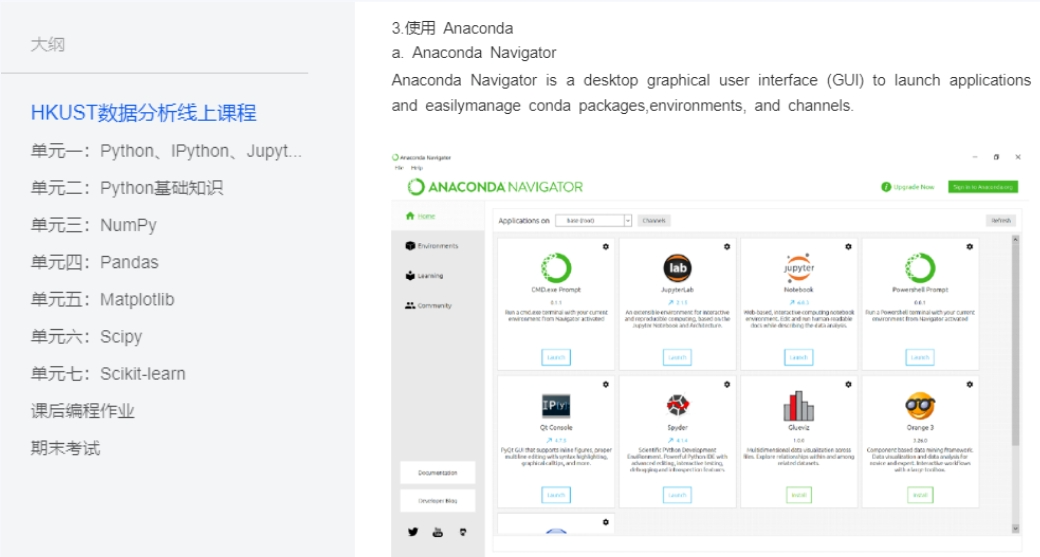Image resolution: width=1040 pixels, height=557 pixels.
Task: Go to 单元七: Scikit-learn outline item
Action: pyautogui.click(x=108, y=374)
